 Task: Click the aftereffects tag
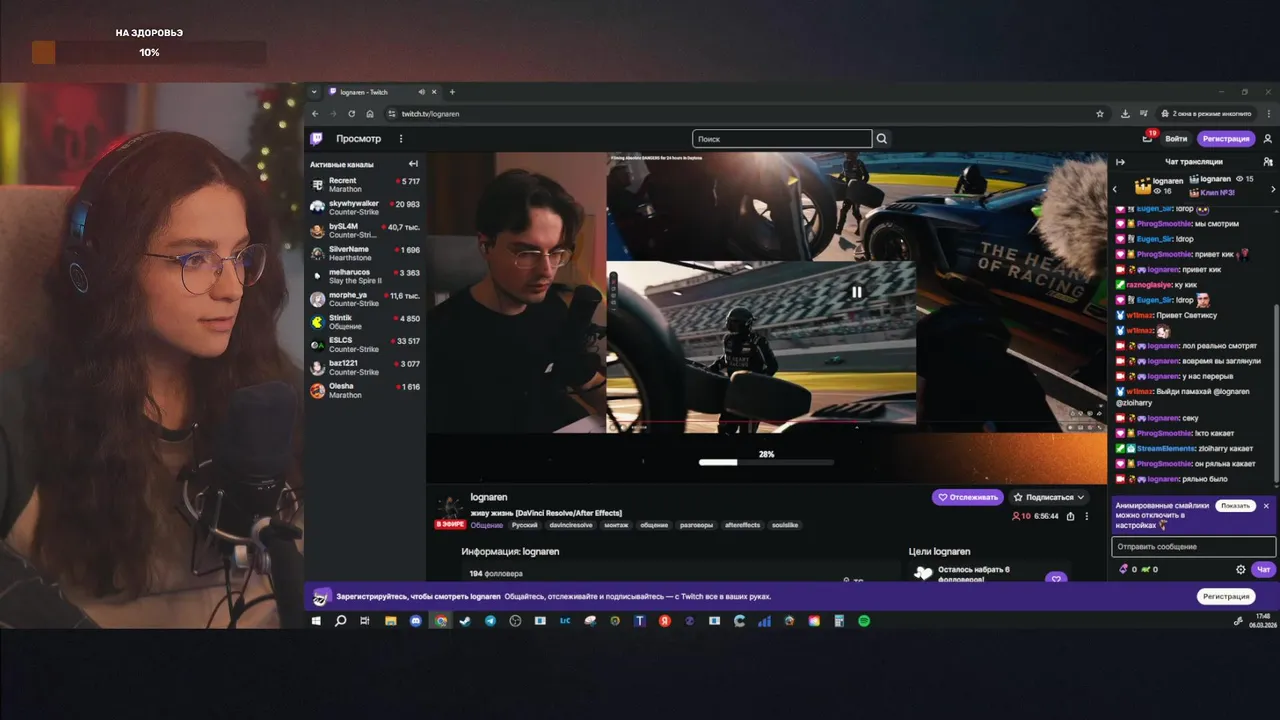point(742,525)
